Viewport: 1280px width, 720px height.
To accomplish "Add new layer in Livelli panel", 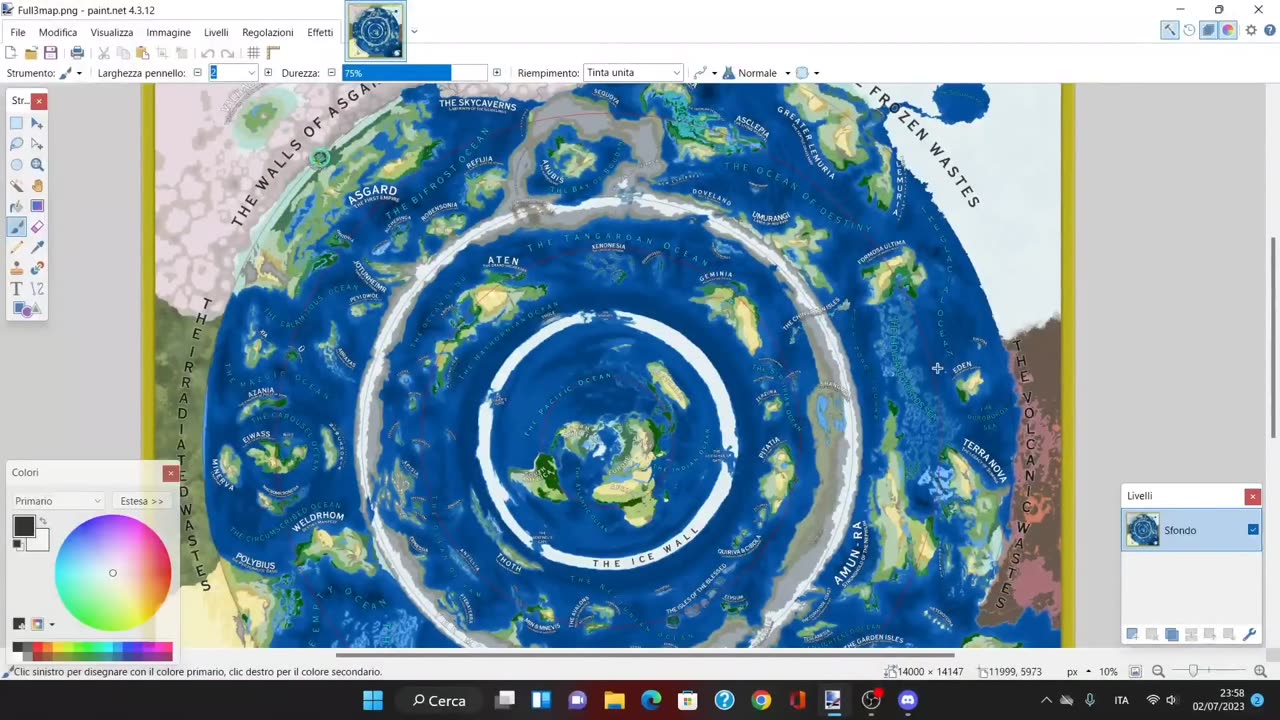I will coord(1132,634).
